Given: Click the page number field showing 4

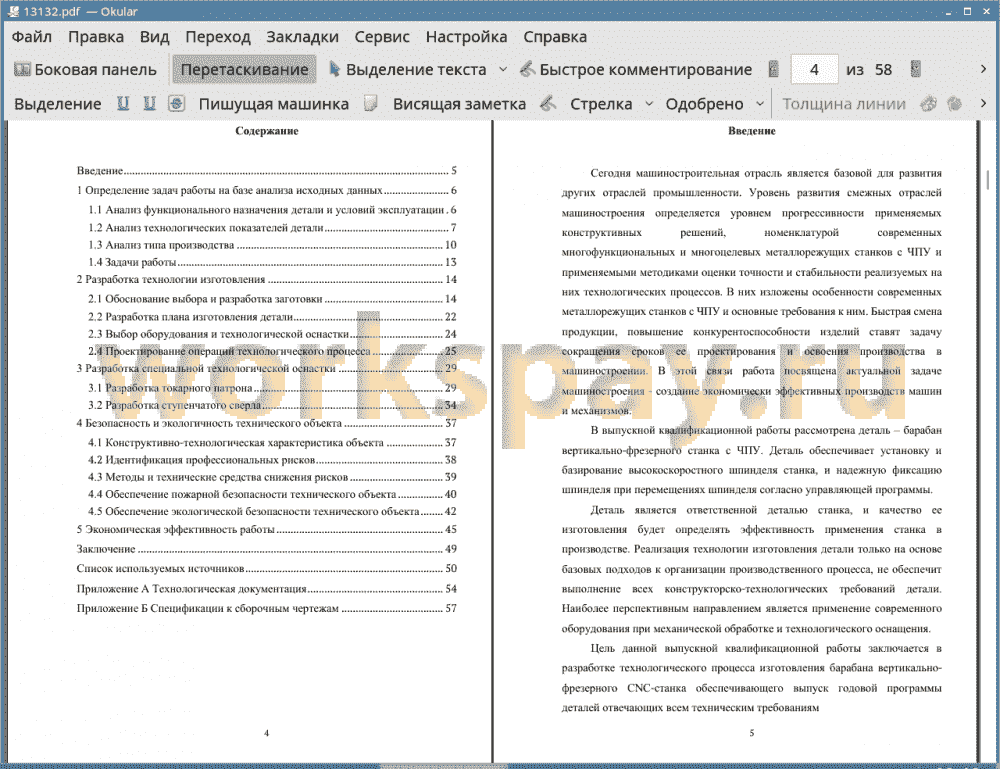Looking at the screenshot, I should point(814,70).
